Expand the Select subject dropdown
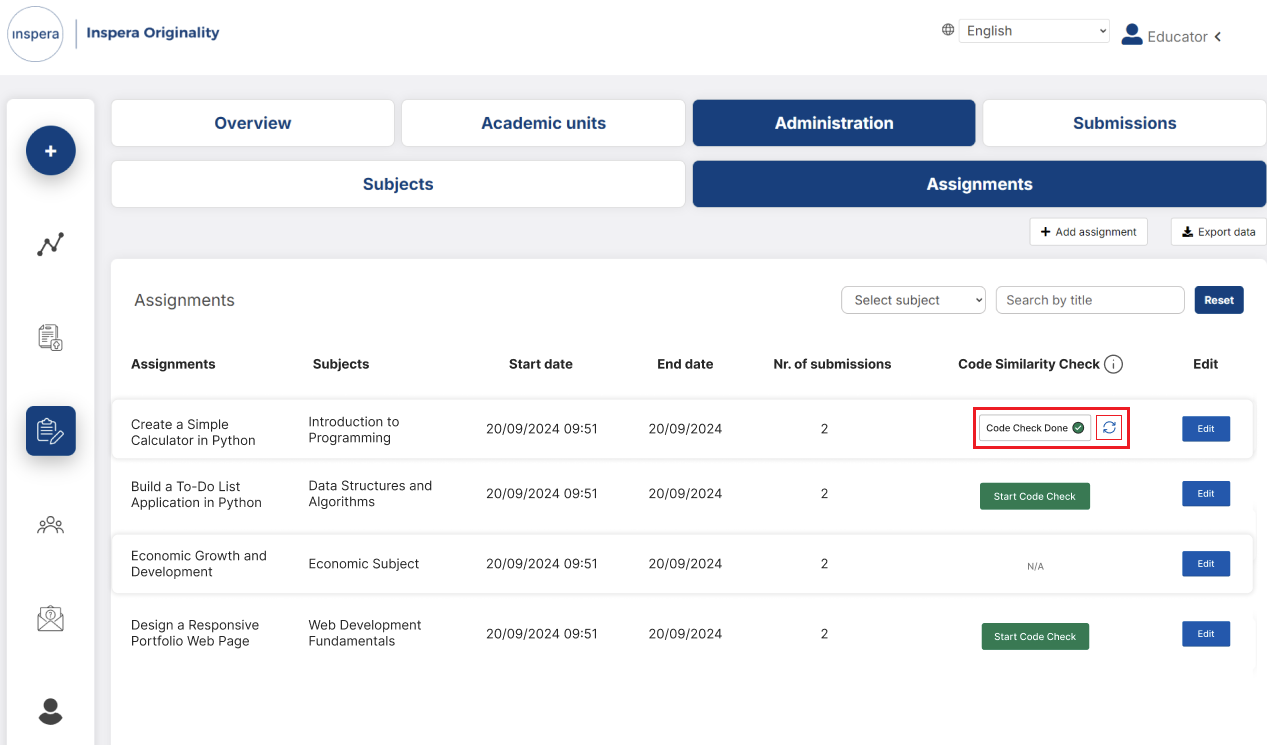This screenshot has height=745, width=1267. tap(913, 300)
